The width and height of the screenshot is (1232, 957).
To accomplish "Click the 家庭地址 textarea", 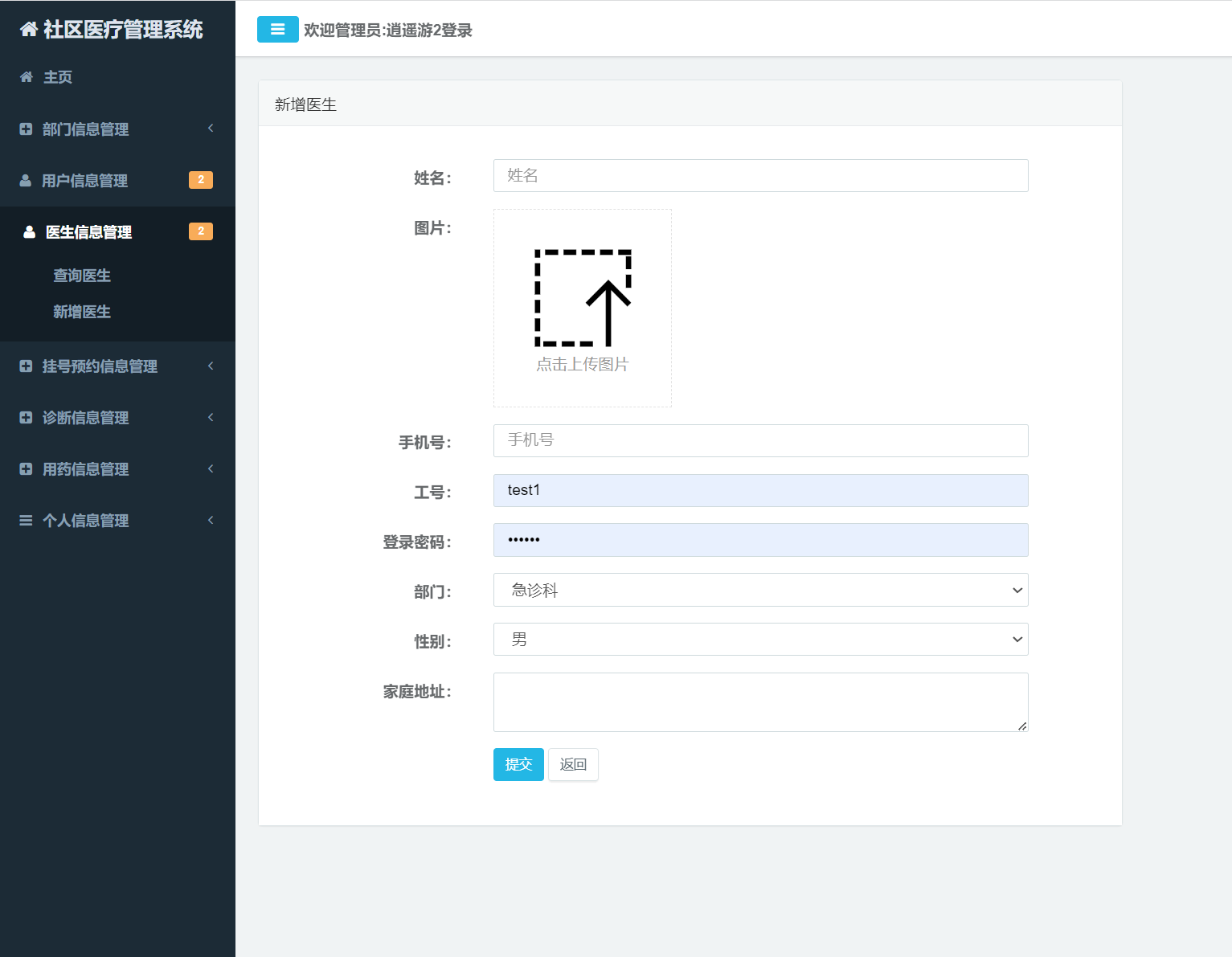I will [760, 702].
